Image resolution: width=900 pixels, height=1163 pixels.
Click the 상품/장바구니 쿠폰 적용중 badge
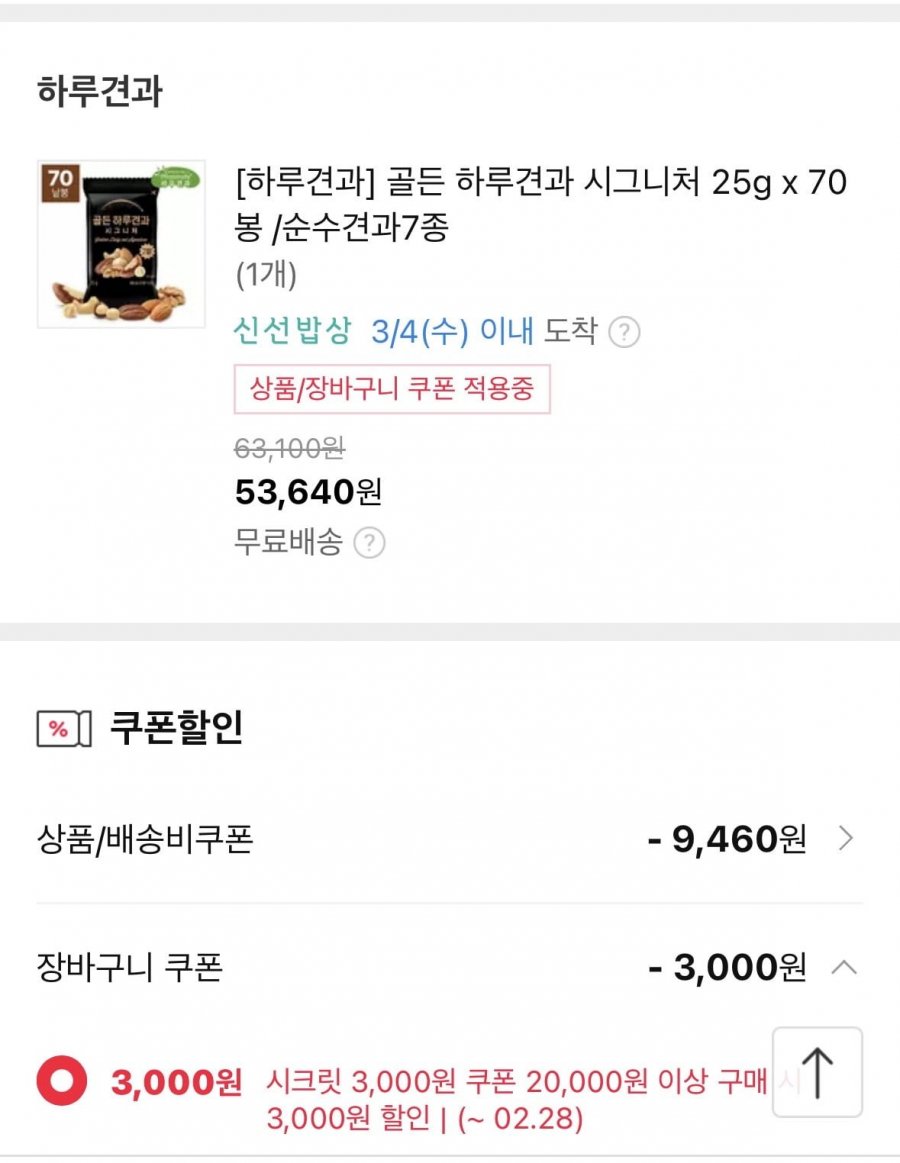(x=392, y=389)
